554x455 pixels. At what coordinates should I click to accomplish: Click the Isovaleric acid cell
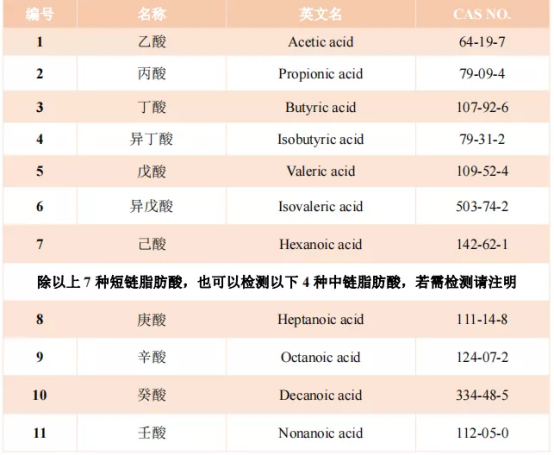pyautogui.click(x=320, y=206)
